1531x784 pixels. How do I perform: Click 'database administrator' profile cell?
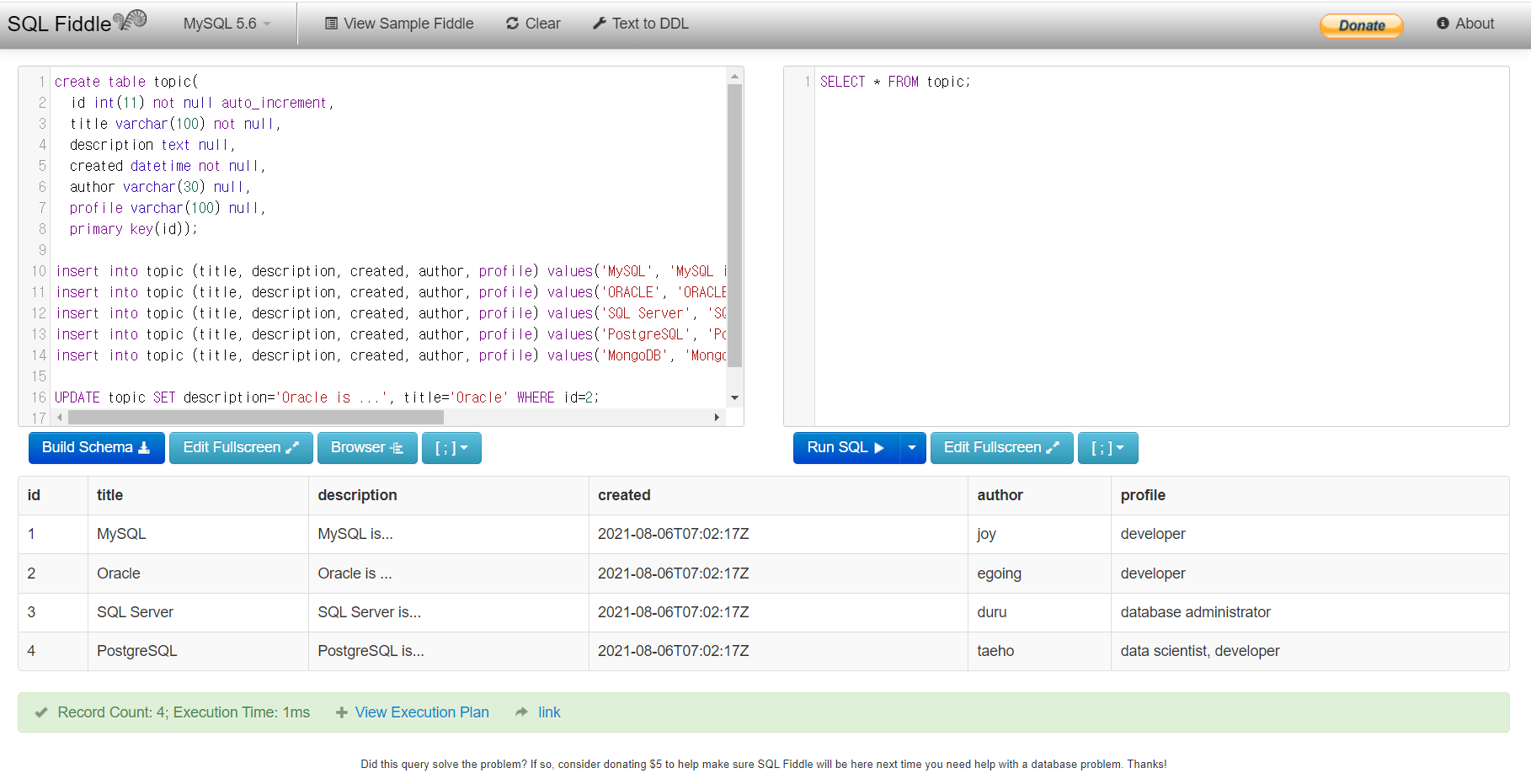click(1310, 612)
